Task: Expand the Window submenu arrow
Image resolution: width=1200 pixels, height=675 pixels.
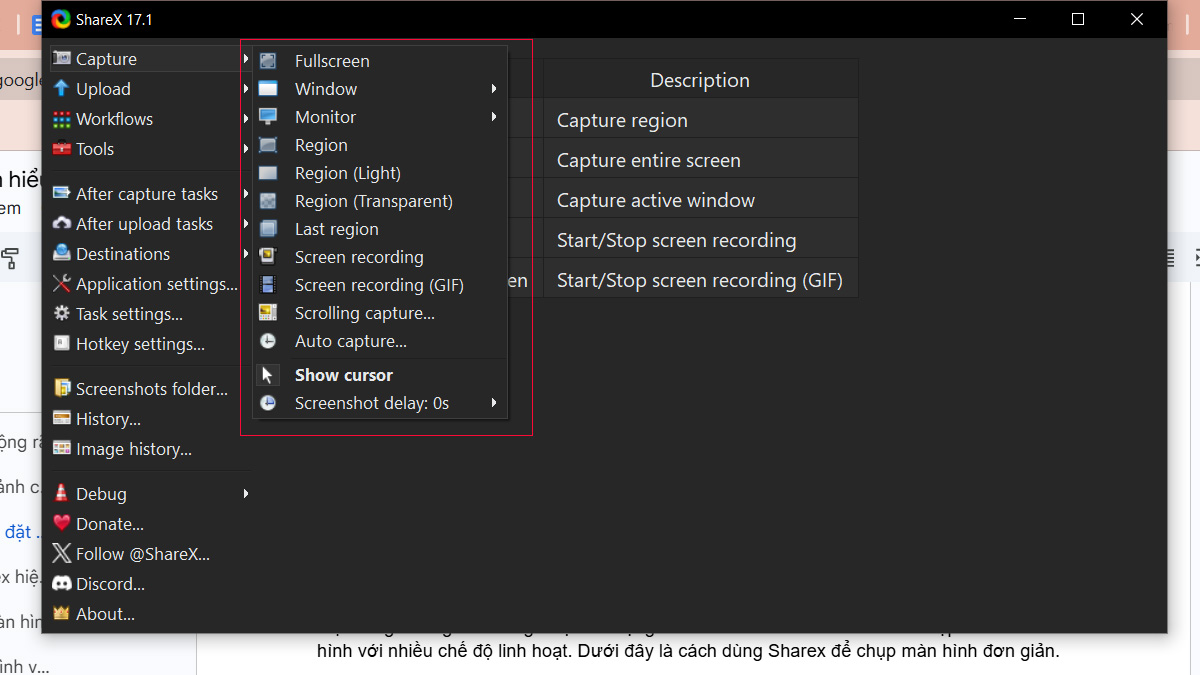Action: click(x=494, y=89)
